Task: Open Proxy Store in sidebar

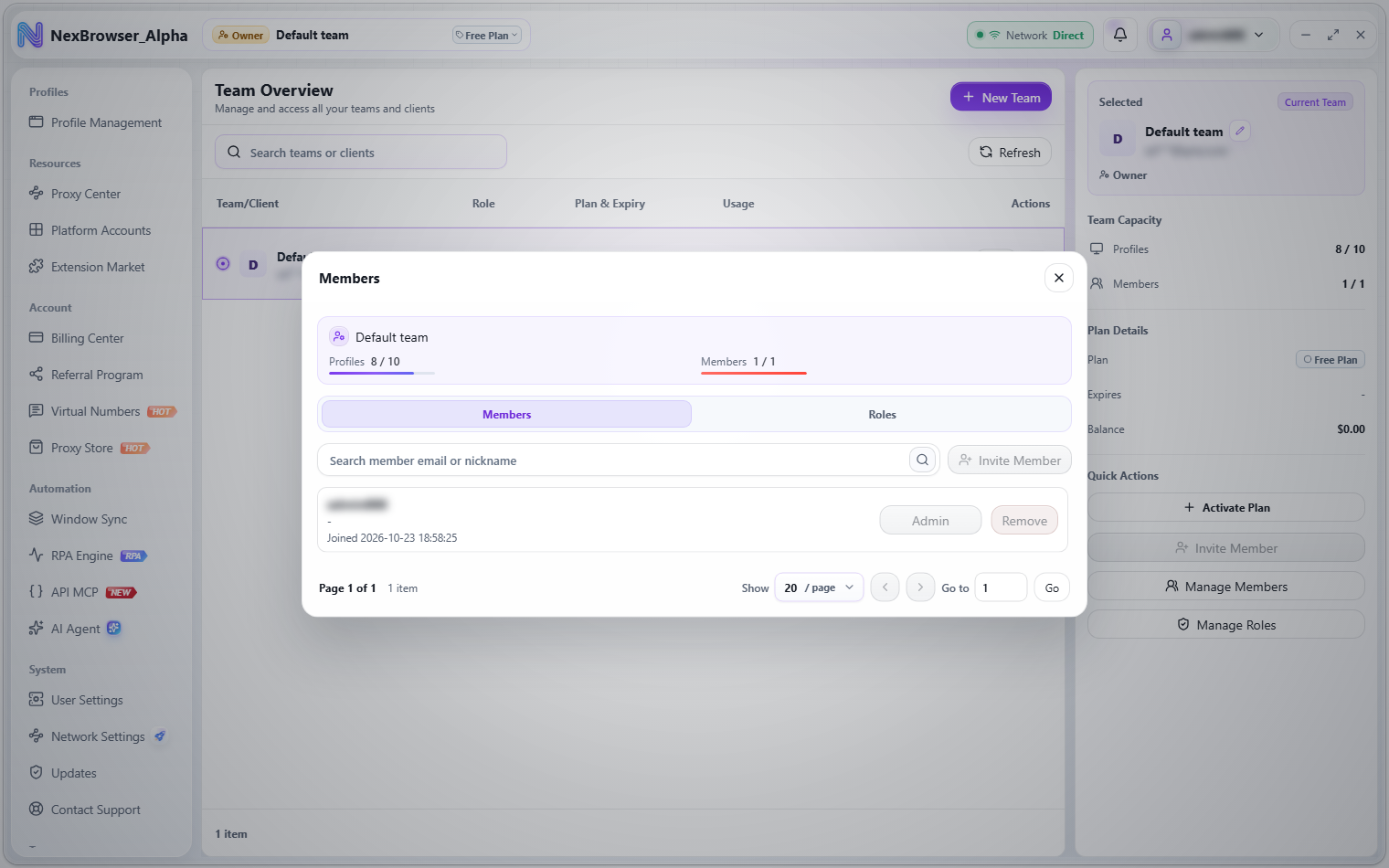Action: click(89, 448)
